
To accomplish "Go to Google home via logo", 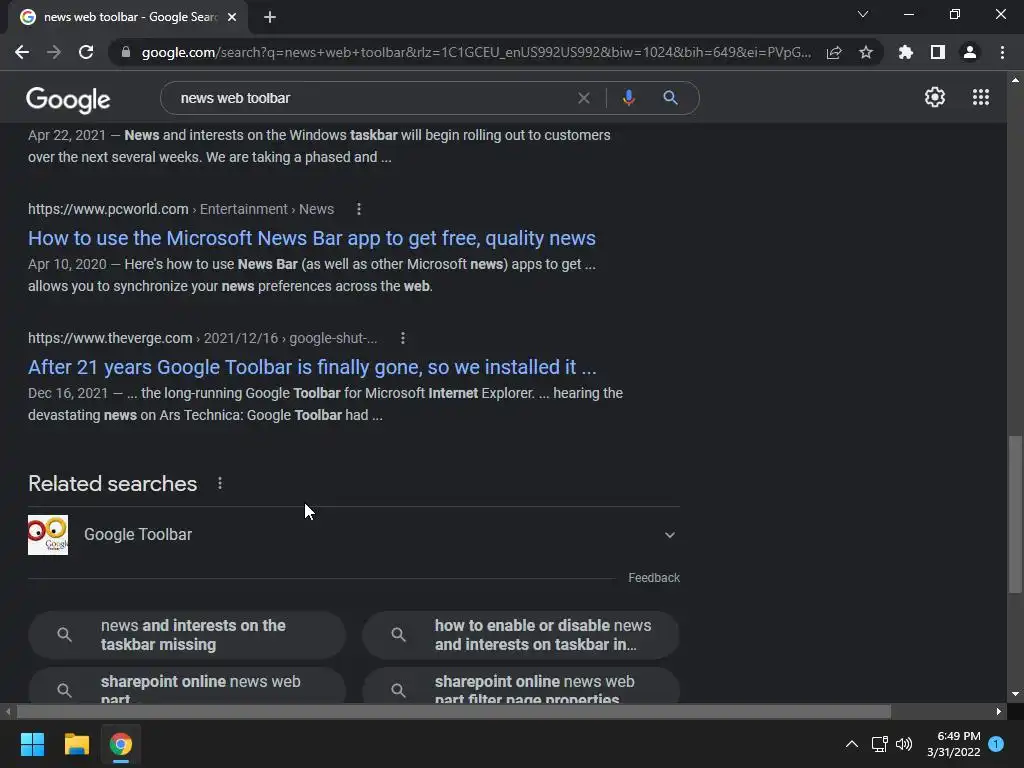I will 68,99.
